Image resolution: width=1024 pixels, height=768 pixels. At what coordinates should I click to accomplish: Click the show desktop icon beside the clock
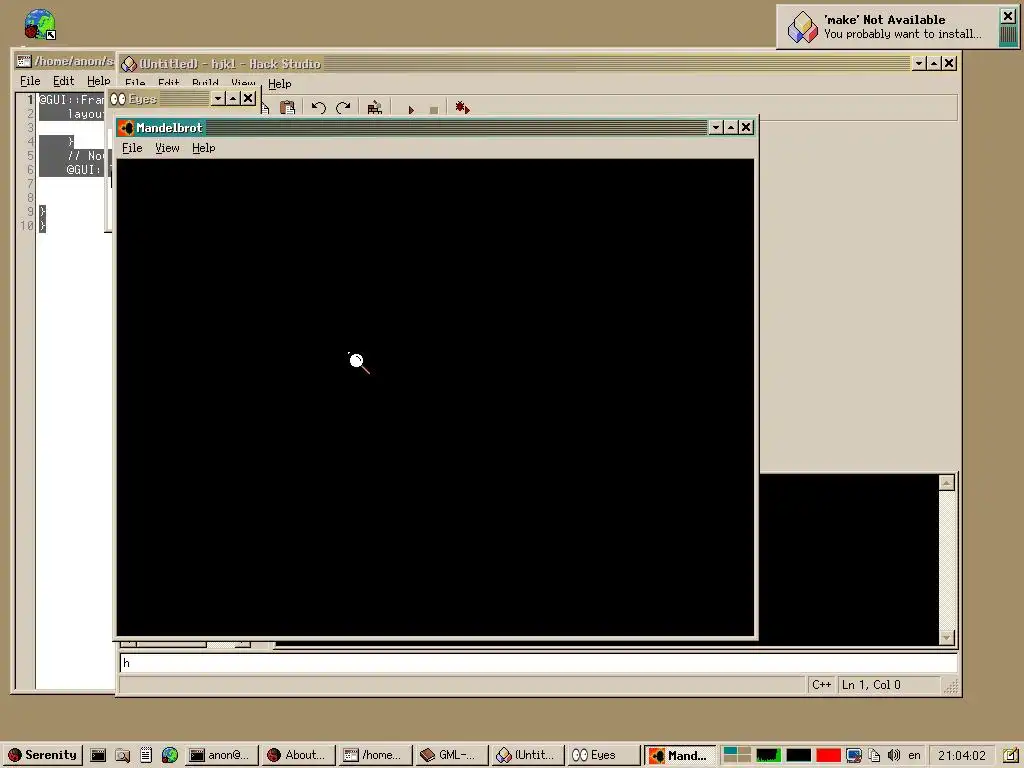[1010, 755]
